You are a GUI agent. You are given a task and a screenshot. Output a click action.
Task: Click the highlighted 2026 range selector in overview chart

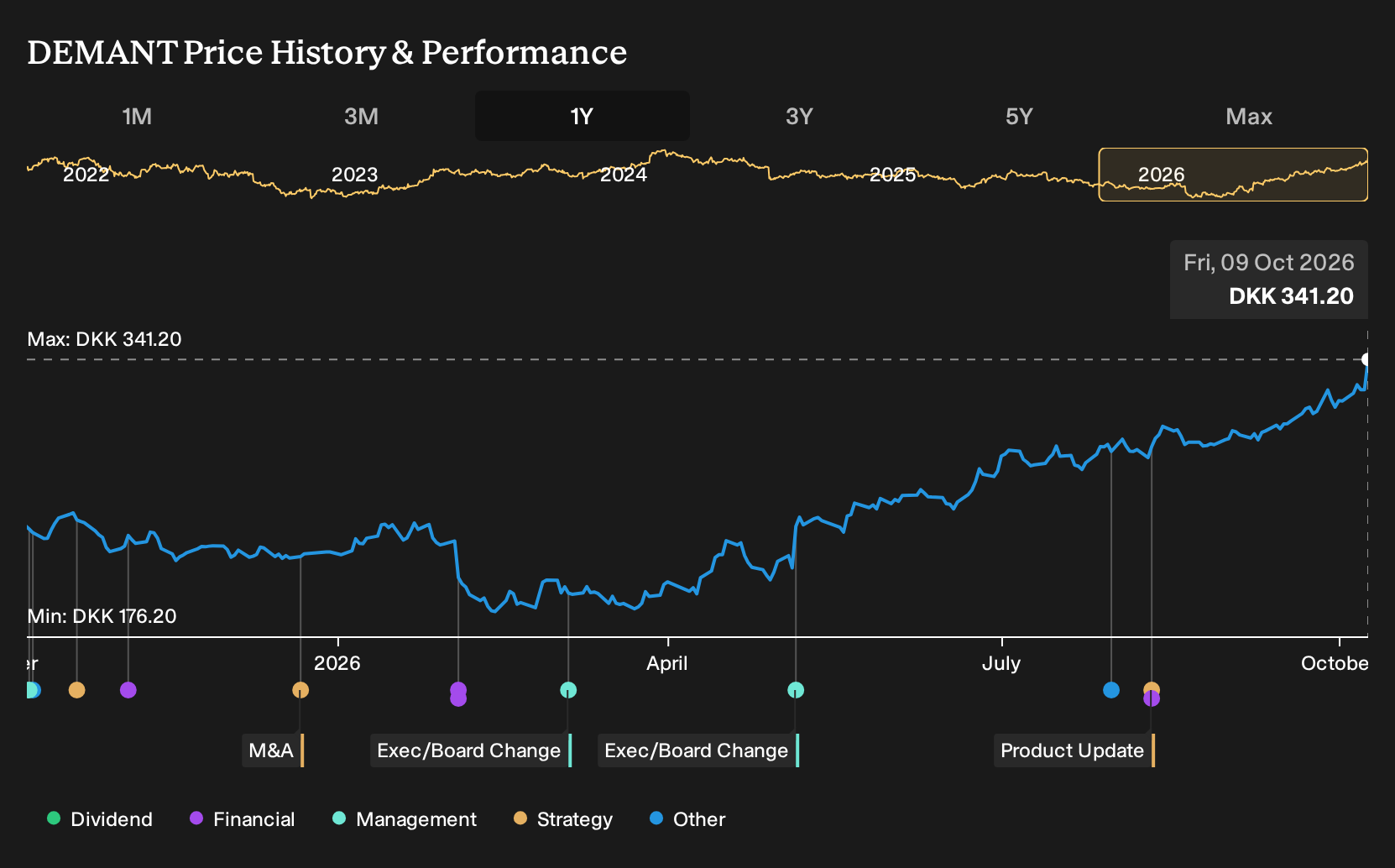pos(1233,175)
